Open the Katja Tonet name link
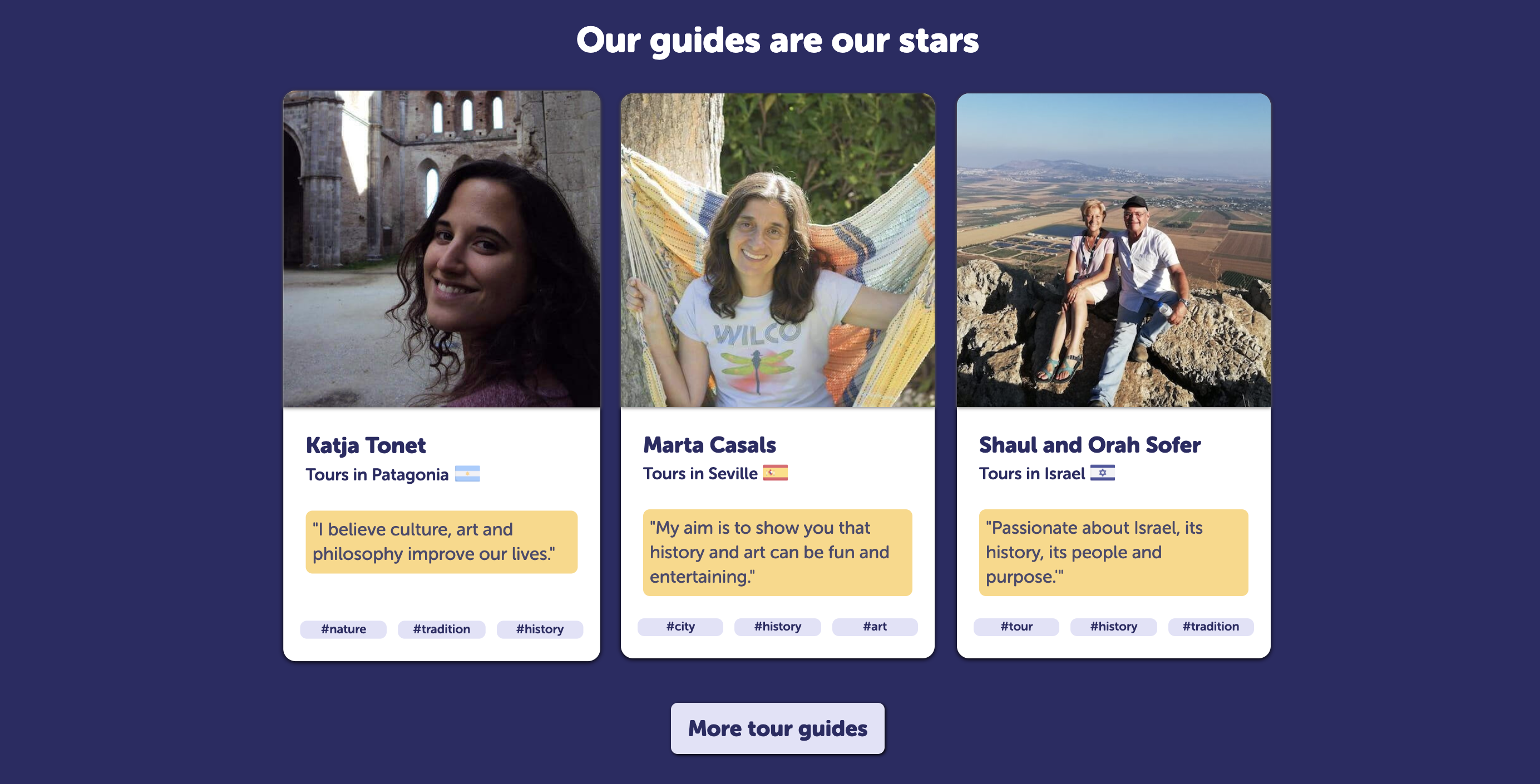This screenshot has width=1540, height=784. (366, 446)
